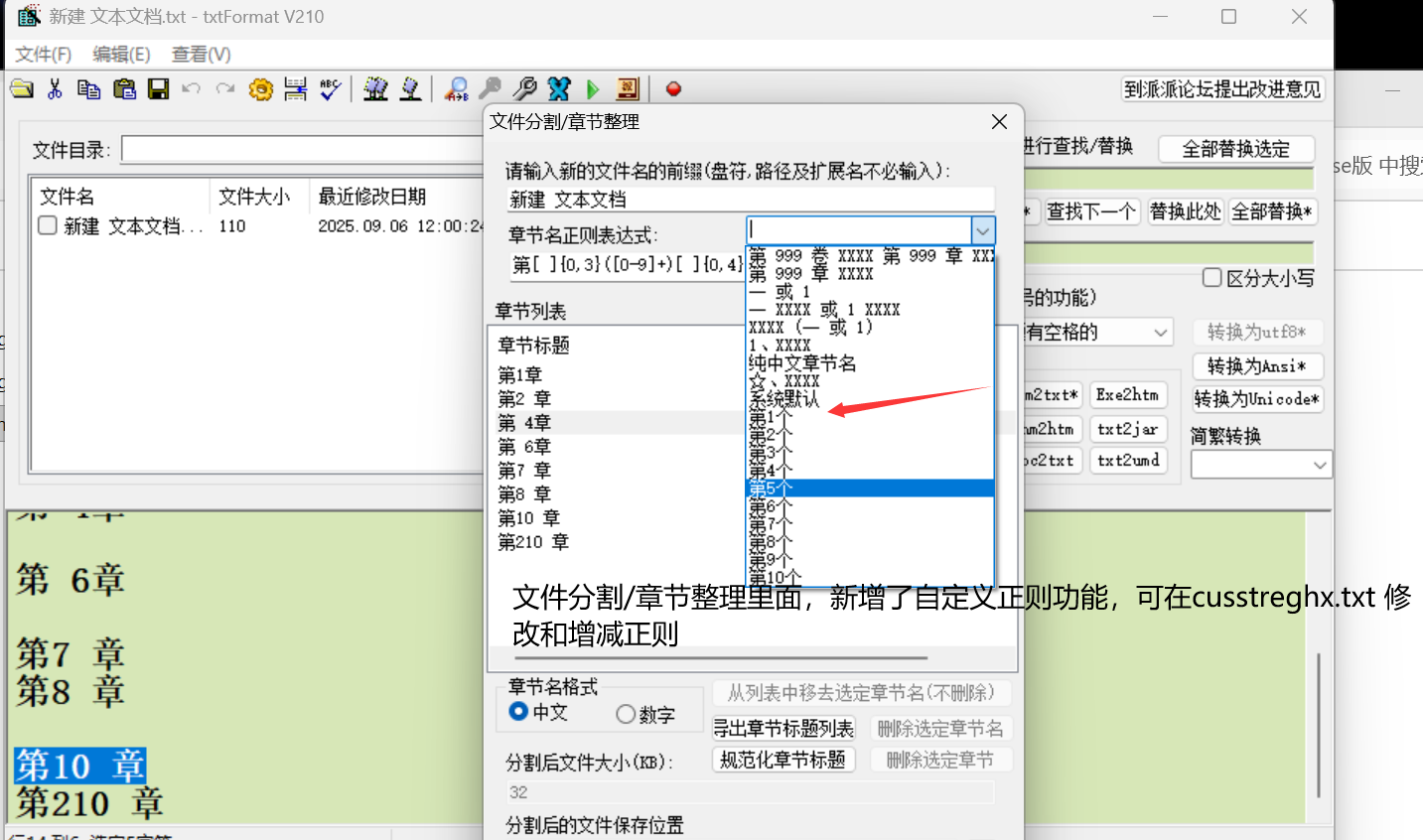
Task: Click the magnifier A-to-B replace icon
Action: (x=457, y=89)
